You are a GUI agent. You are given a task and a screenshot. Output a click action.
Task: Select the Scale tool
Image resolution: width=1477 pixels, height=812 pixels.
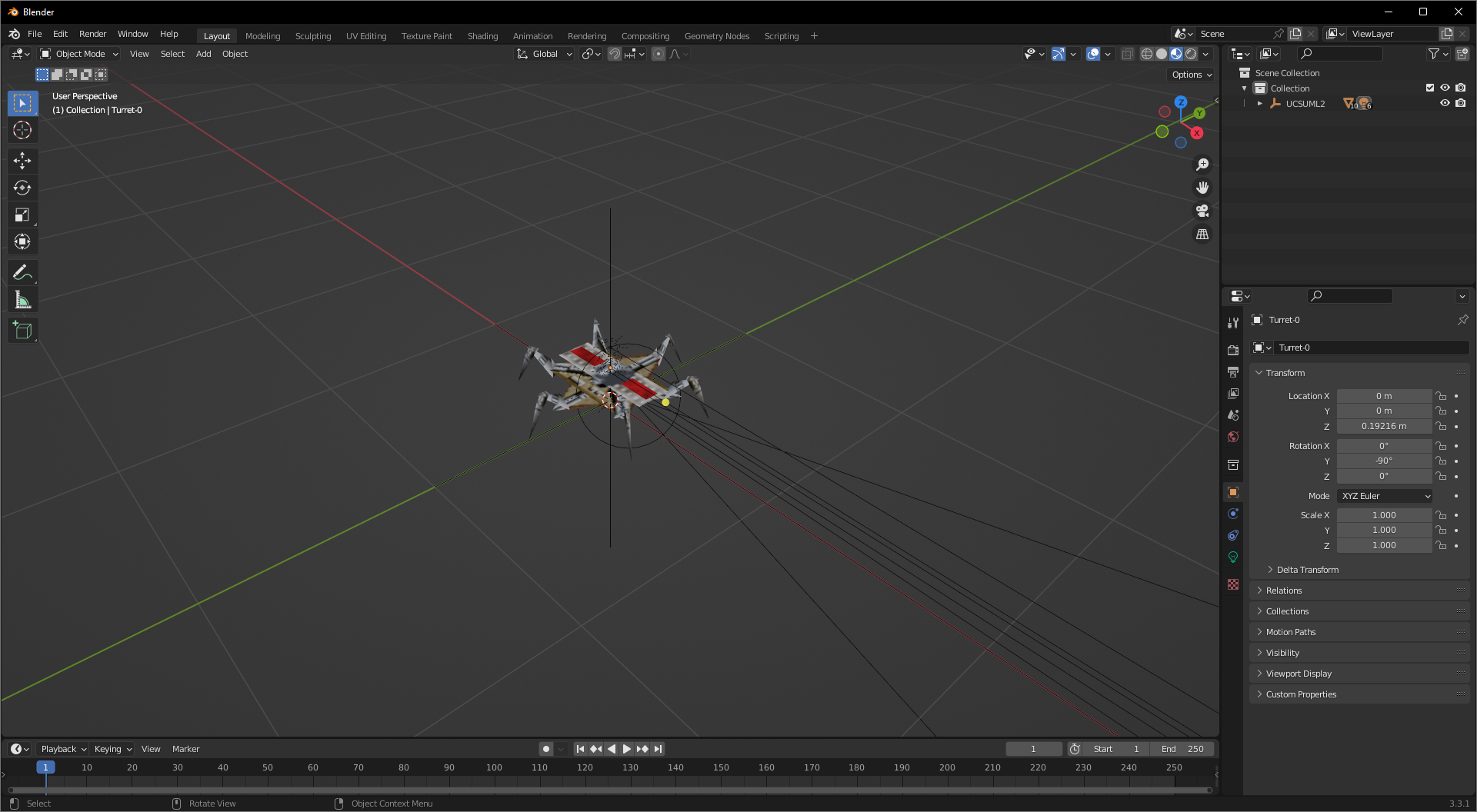click(x=22, y=215)
